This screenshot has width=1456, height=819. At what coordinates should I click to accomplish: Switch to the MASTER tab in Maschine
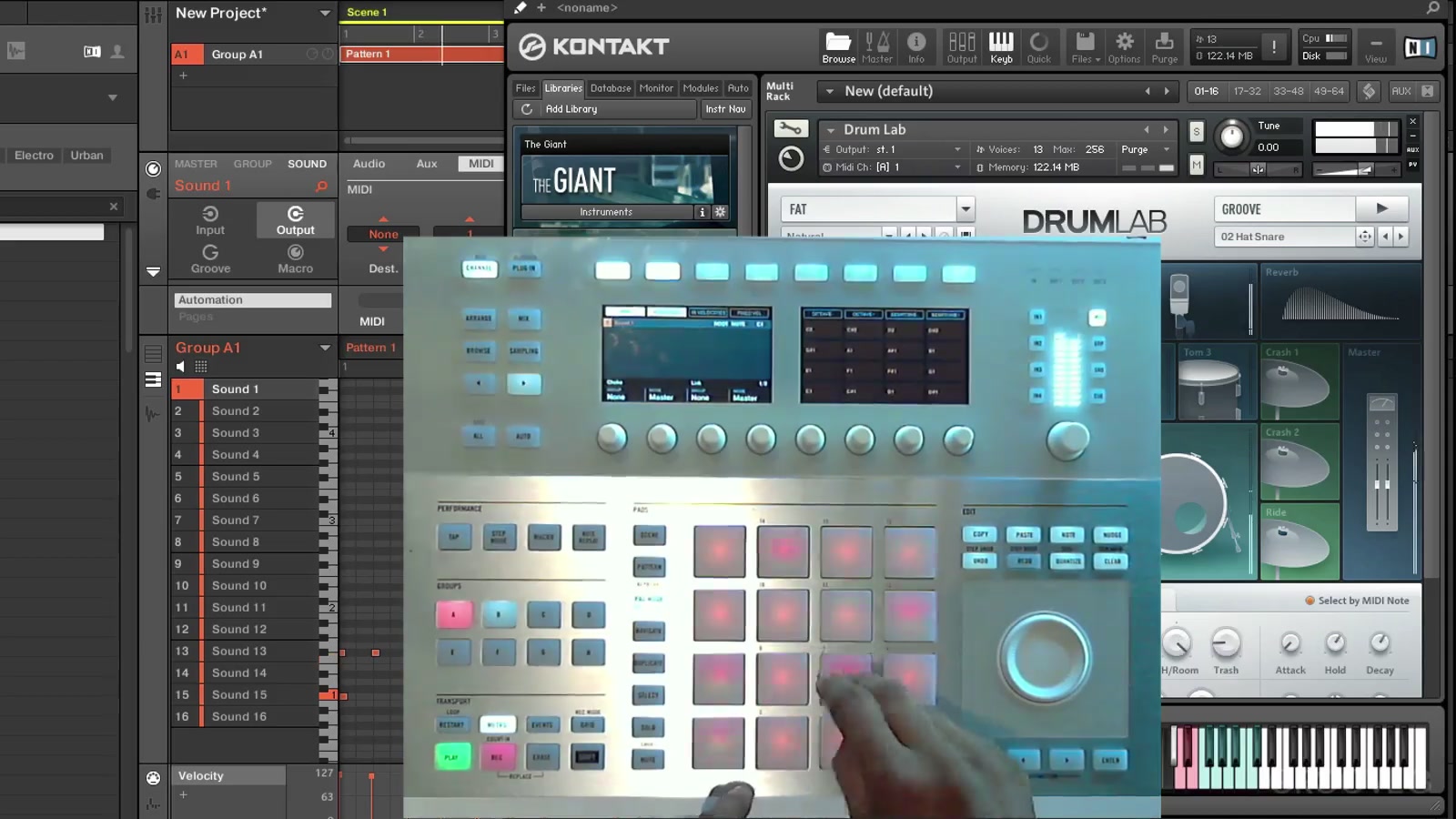[196, 164]
